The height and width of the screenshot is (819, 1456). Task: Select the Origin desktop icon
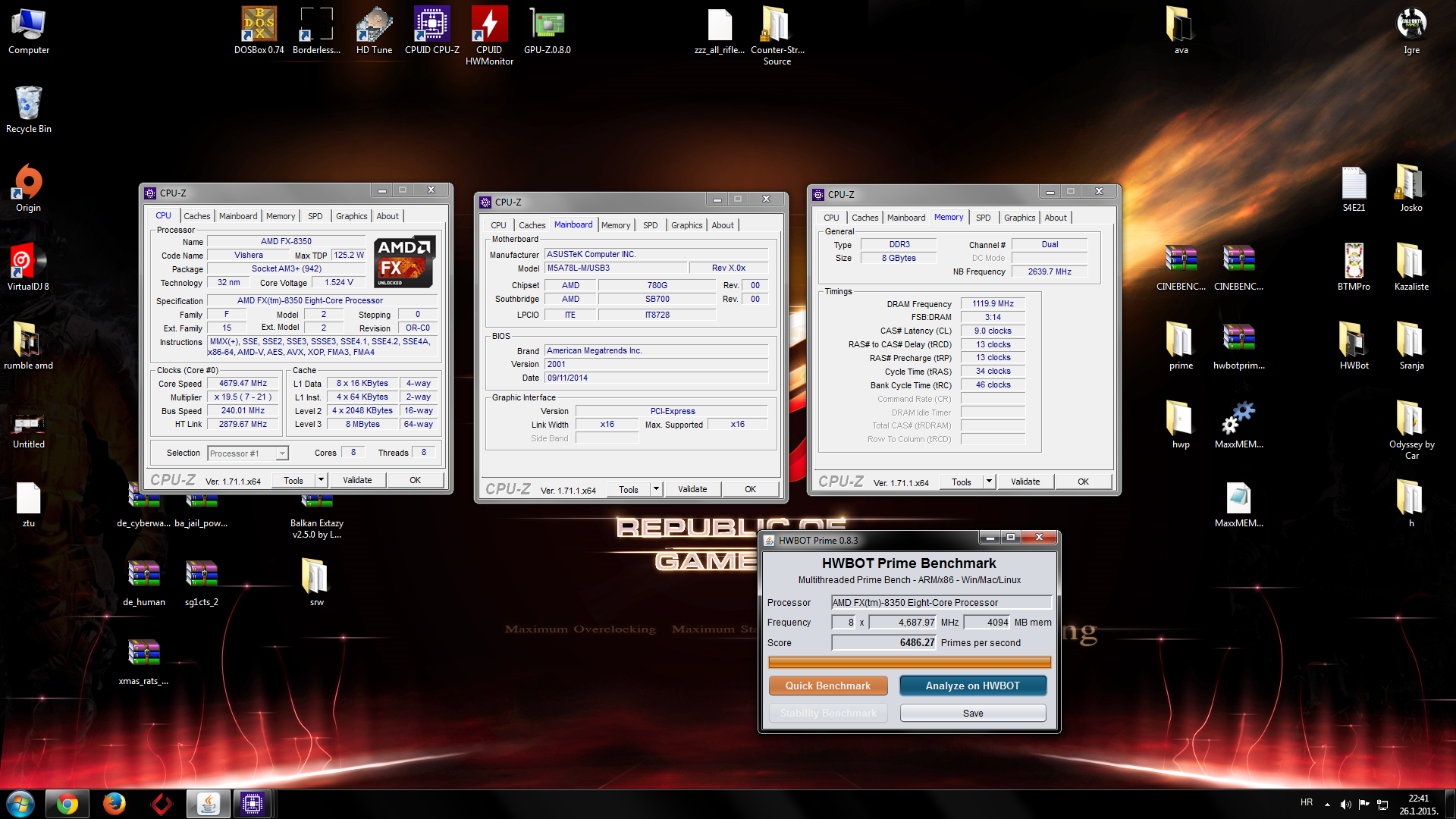click(x=28, y=188)
